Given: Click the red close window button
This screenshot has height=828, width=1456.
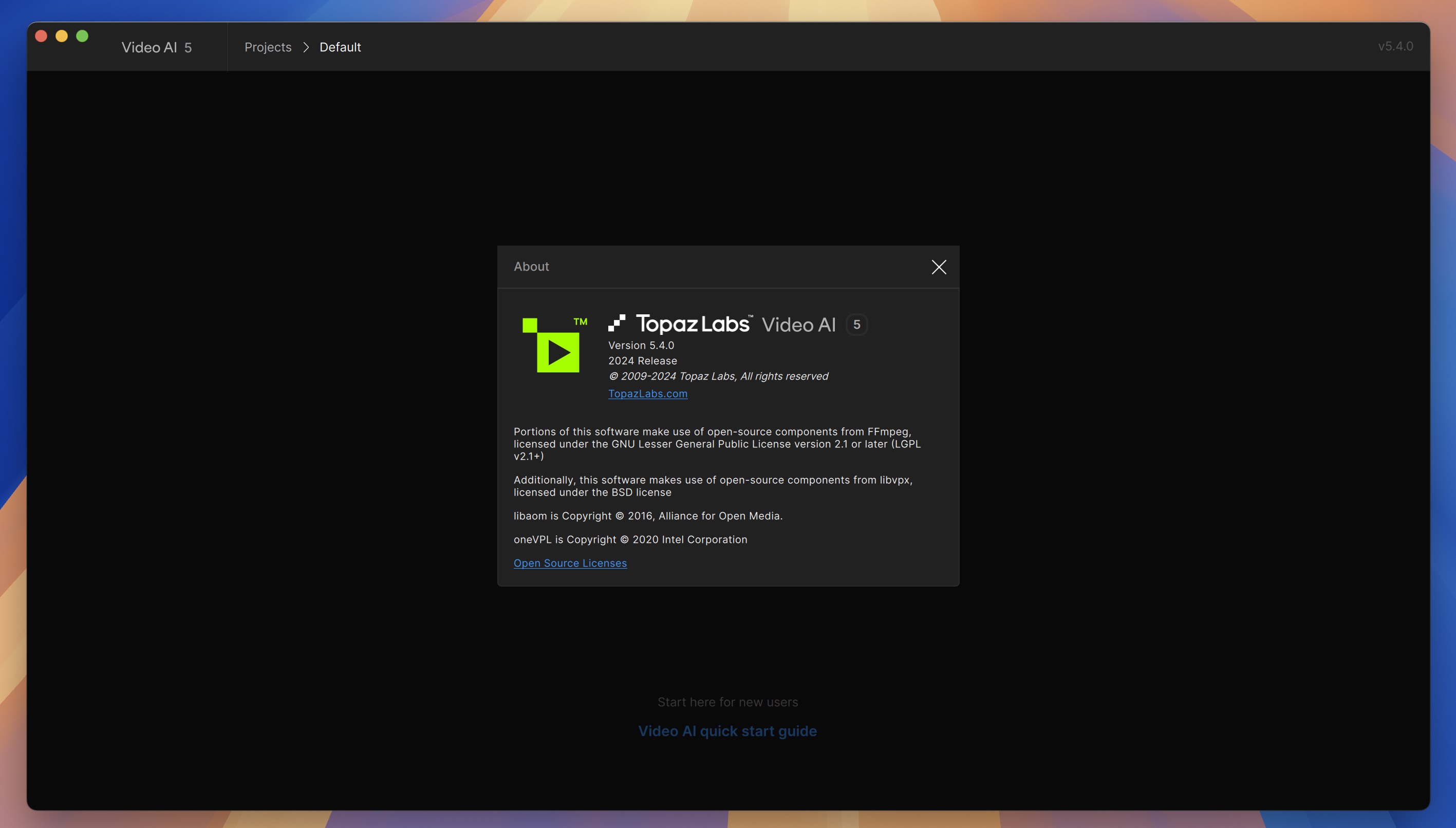Looking at the screenshot, I should tap(41, 36).
